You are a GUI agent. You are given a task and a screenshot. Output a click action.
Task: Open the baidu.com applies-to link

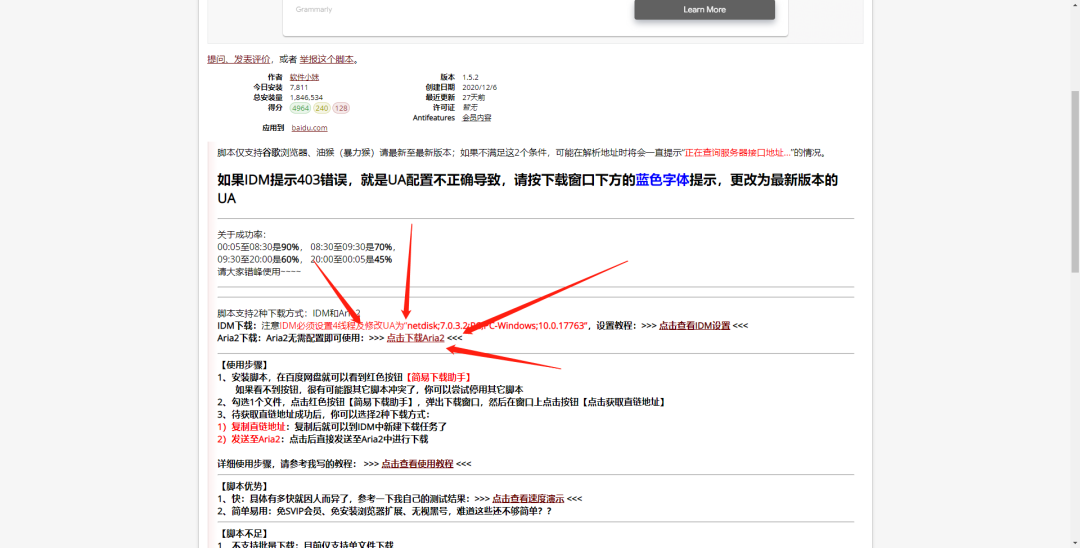click(x=309, y=128)
